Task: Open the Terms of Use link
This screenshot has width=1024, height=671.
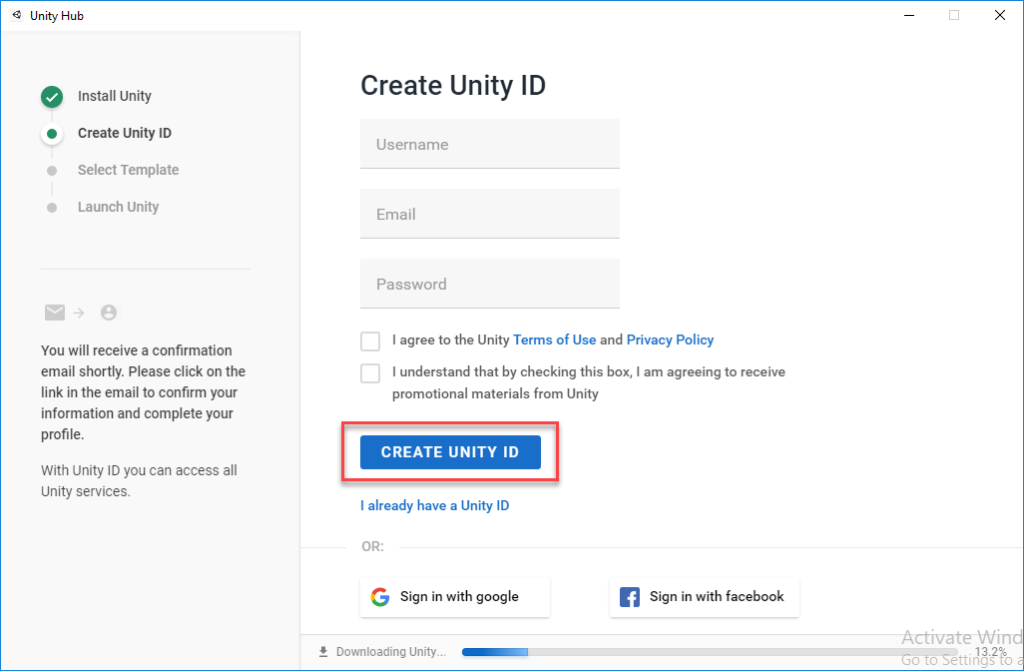Action: click(x=554, y=340)
